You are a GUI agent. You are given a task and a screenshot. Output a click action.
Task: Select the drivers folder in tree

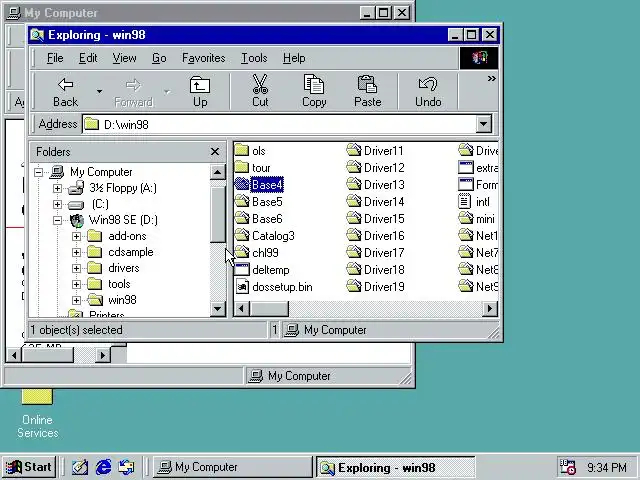[124, 268]
